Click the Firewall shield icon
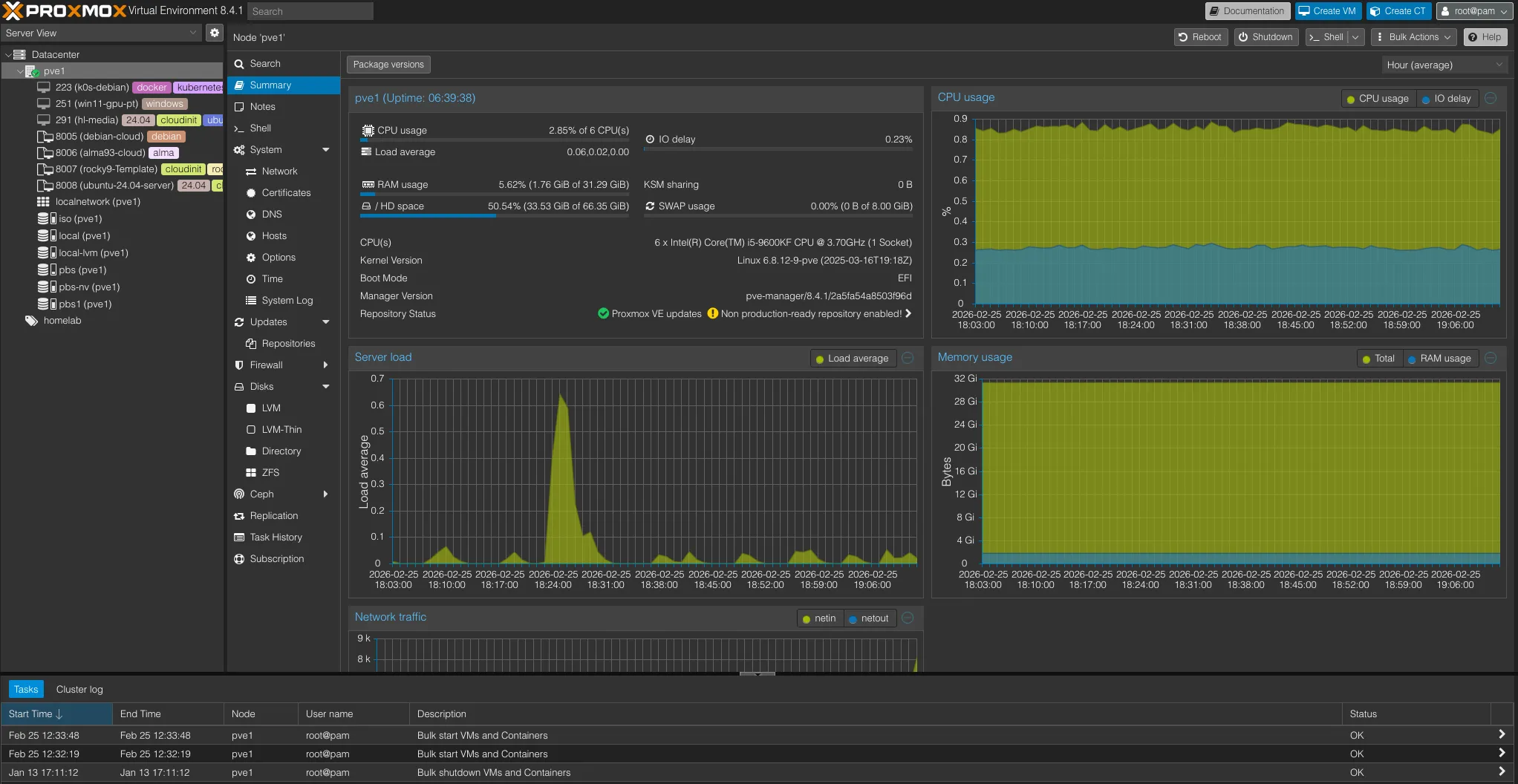Image resolution: width=1518 pixels, height=784 pixels. tap(239, 365)
